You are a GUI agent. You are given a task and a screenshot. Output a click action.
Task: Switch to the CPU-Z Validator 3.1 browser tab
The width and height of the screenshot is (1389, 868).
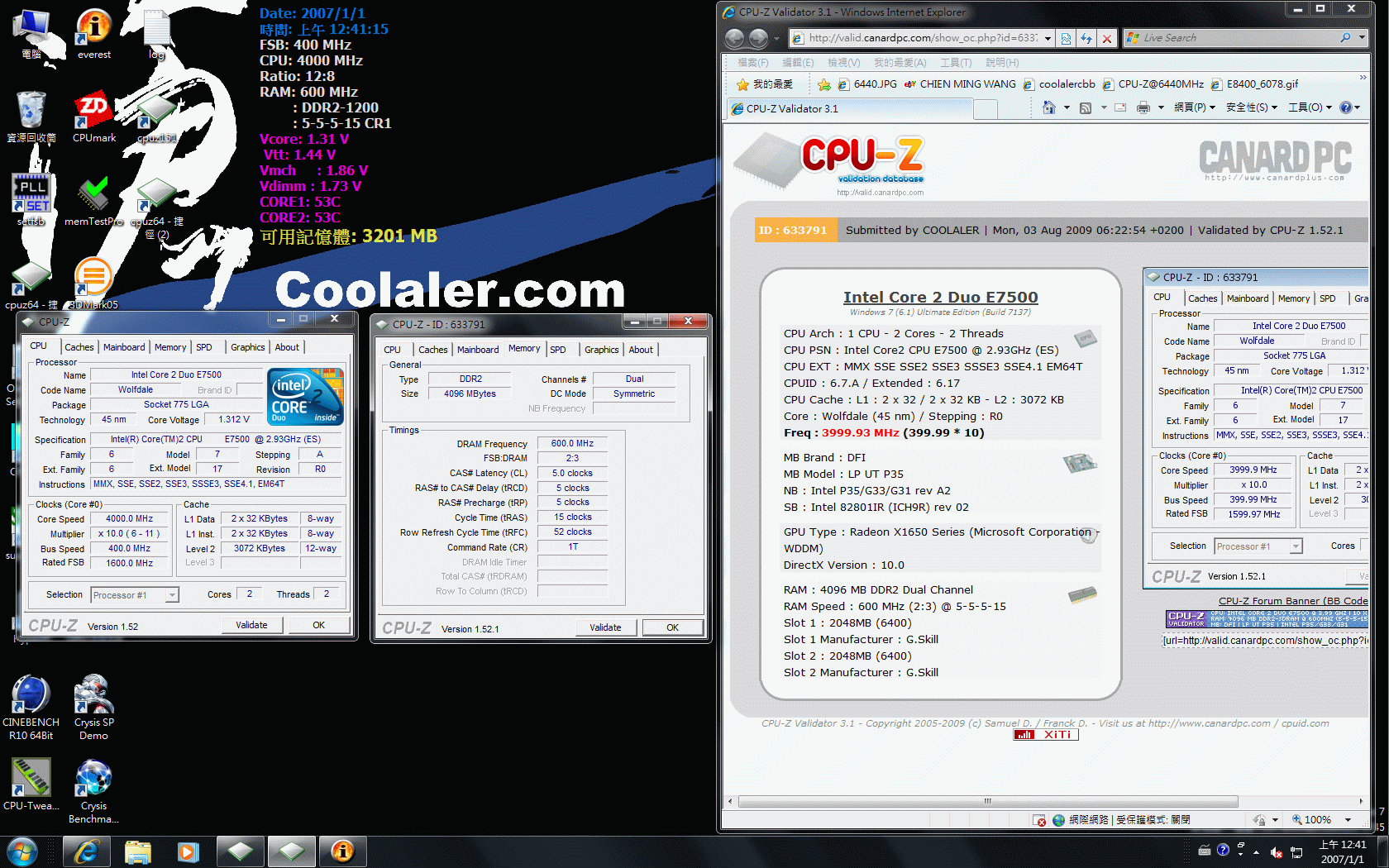click(x=849, y=109)
